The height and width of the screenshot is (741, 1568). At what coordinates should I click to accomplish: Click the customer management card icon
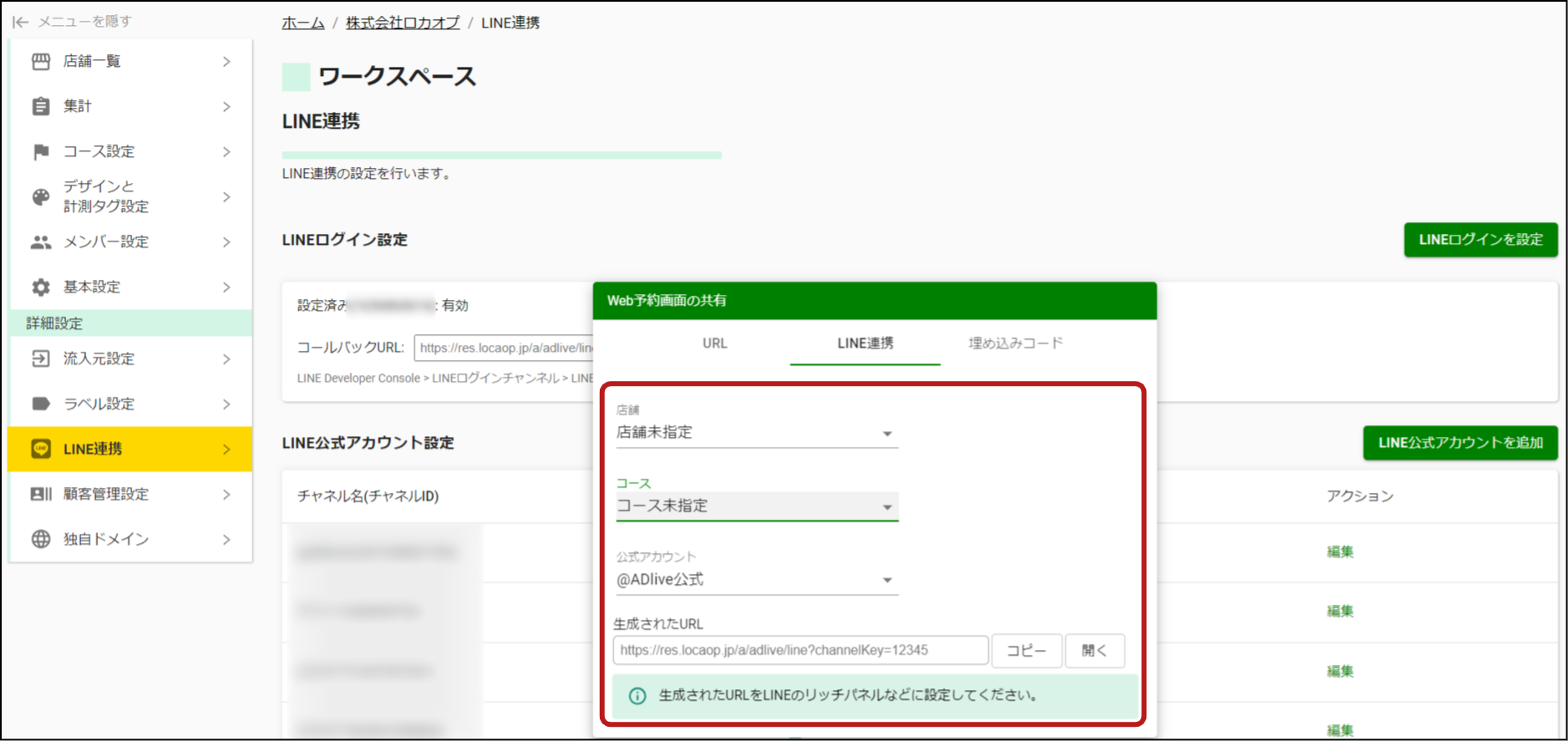click(41, 494)
